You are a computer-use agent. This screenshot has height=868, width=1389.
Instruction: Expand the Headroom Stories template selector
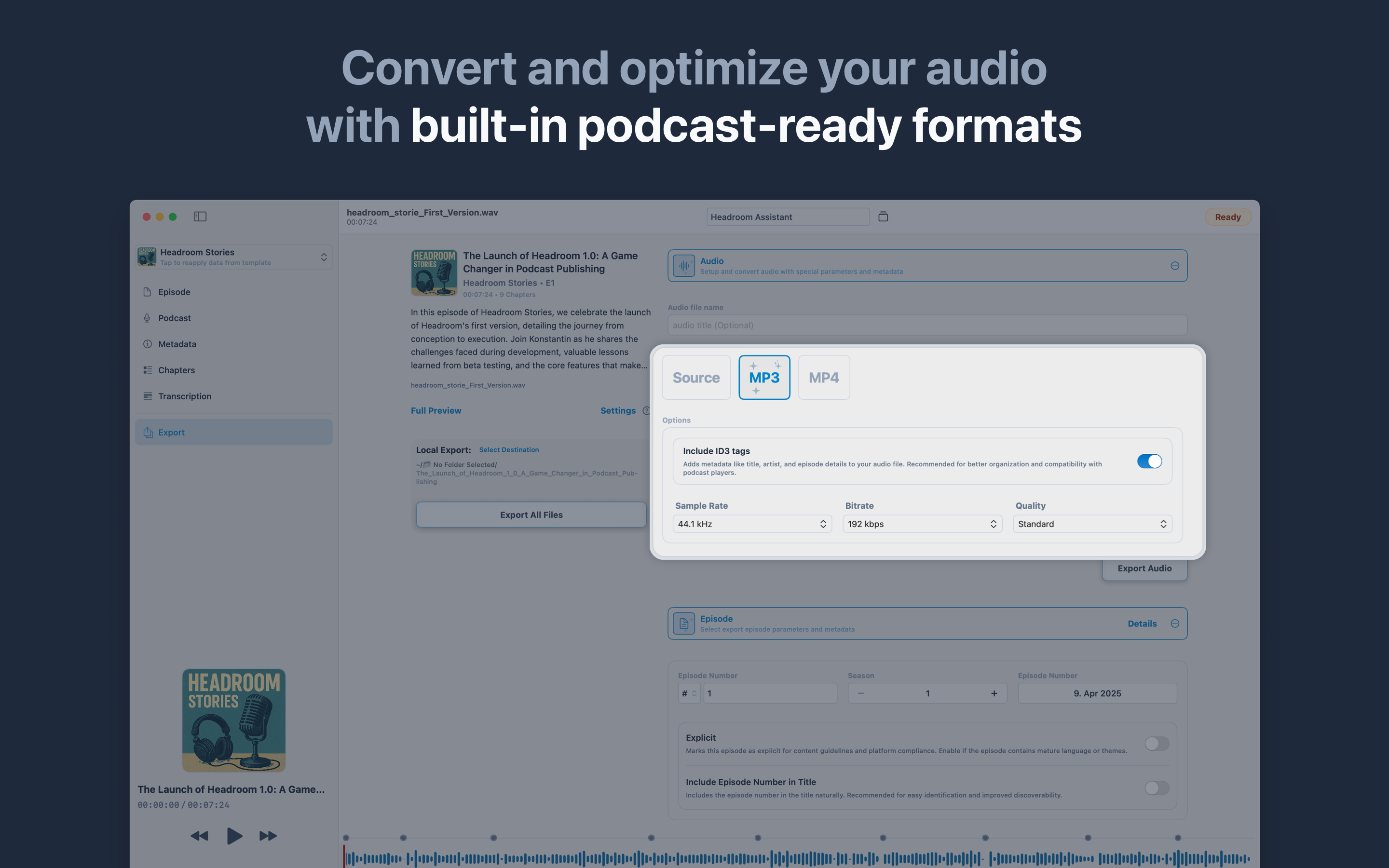point(324,257)
